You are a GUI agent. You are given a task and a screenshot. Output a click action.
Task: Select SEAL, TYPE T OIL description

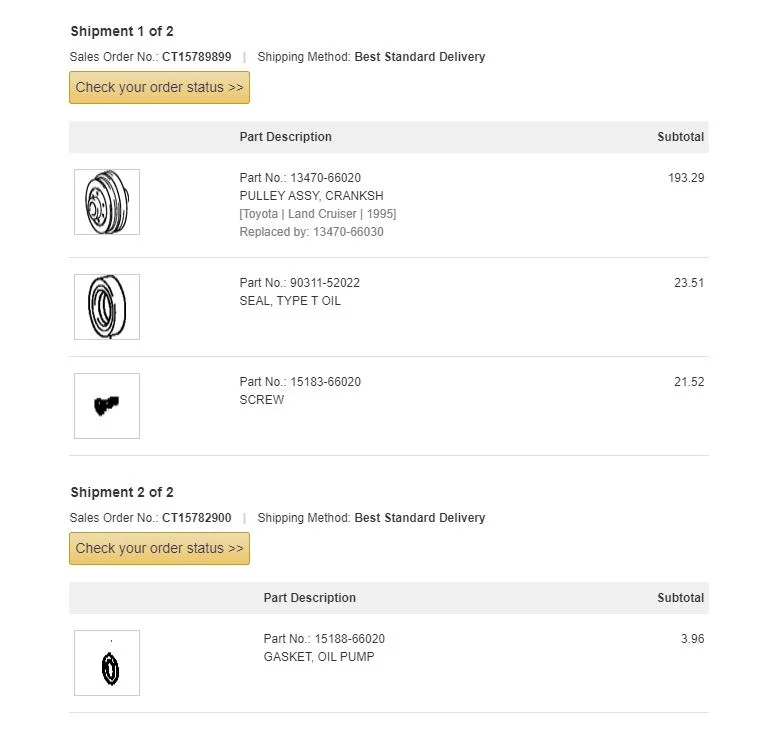(290, 301)
